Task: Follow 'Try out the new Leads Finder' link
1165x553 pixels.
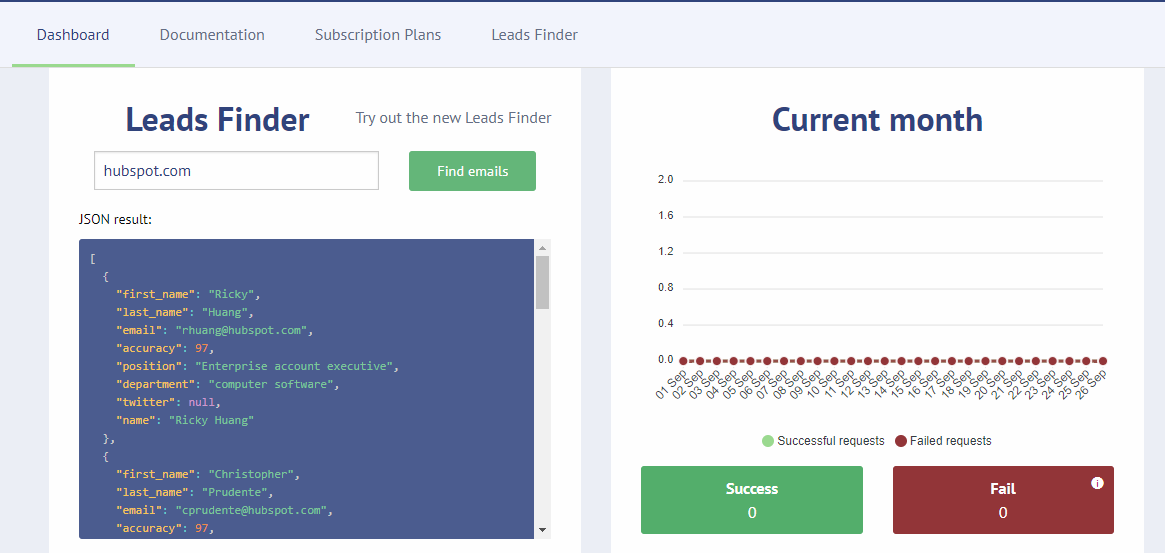Action: pyautogui.click(x=453, y=117)
